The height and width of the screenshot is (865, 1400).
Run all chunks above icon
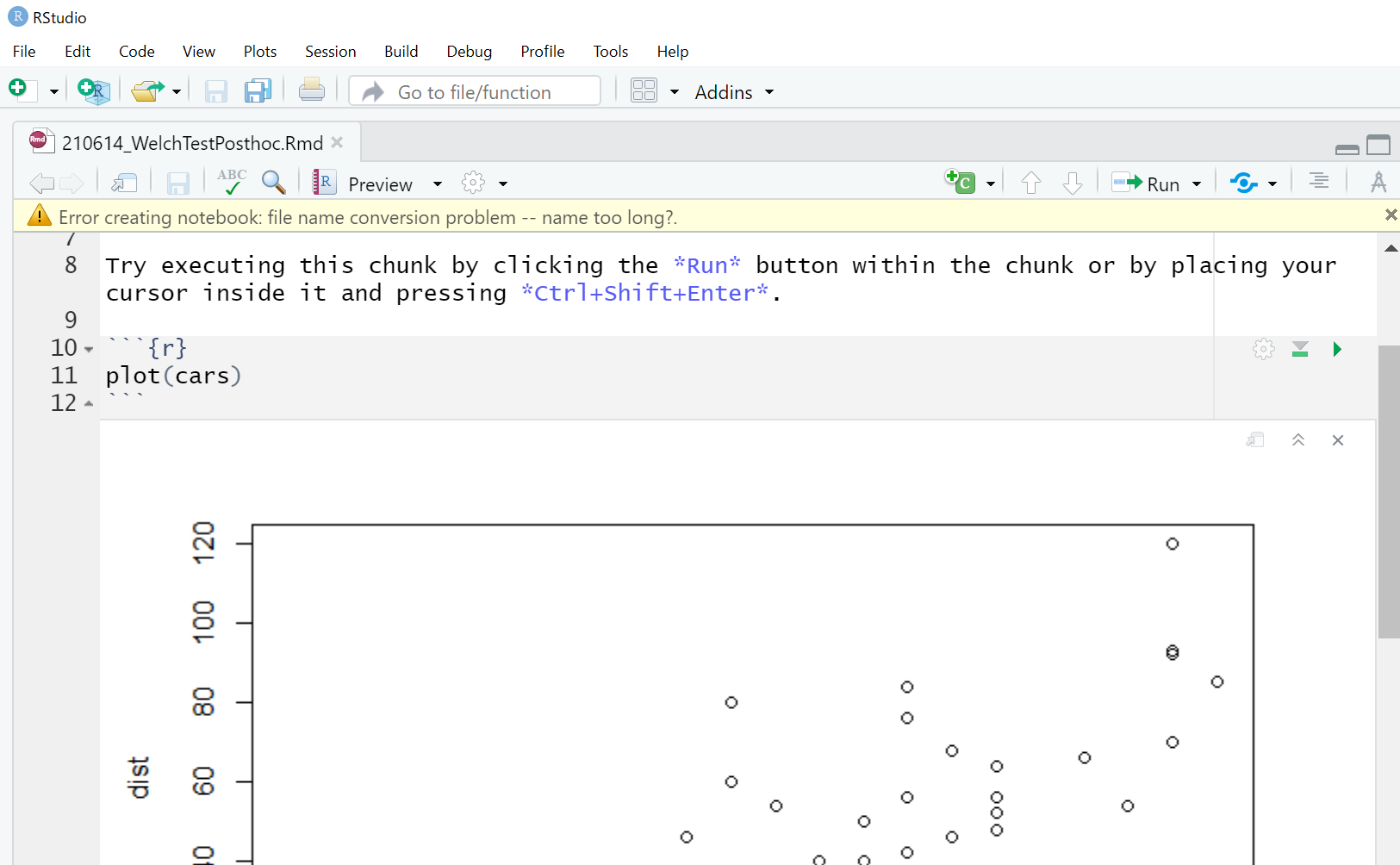[1300, 349]
